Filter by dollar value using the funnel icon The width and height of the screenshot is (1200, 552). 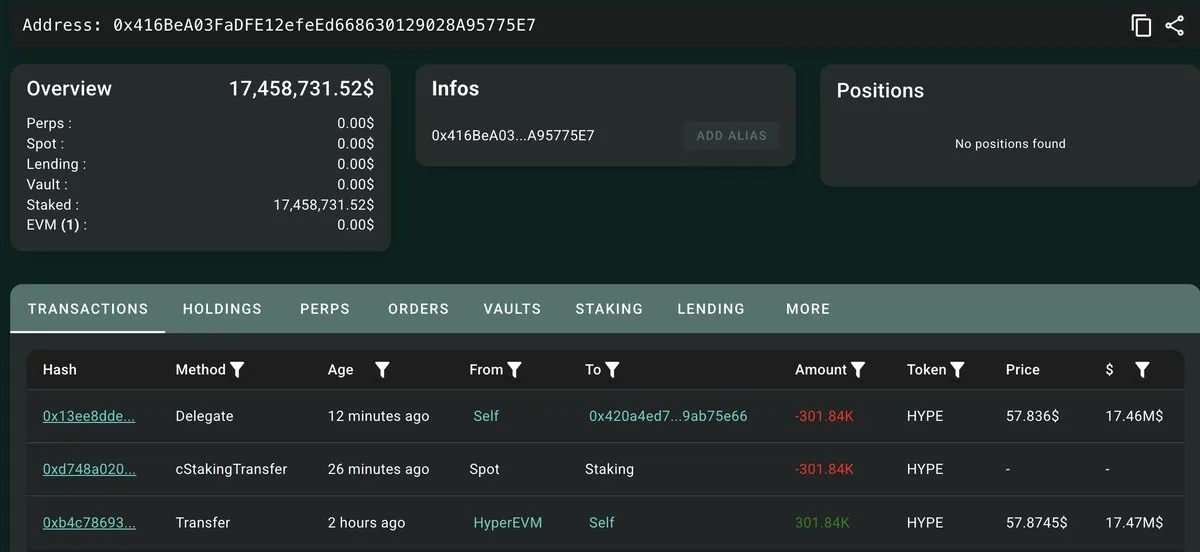(x=1142, y=370)
